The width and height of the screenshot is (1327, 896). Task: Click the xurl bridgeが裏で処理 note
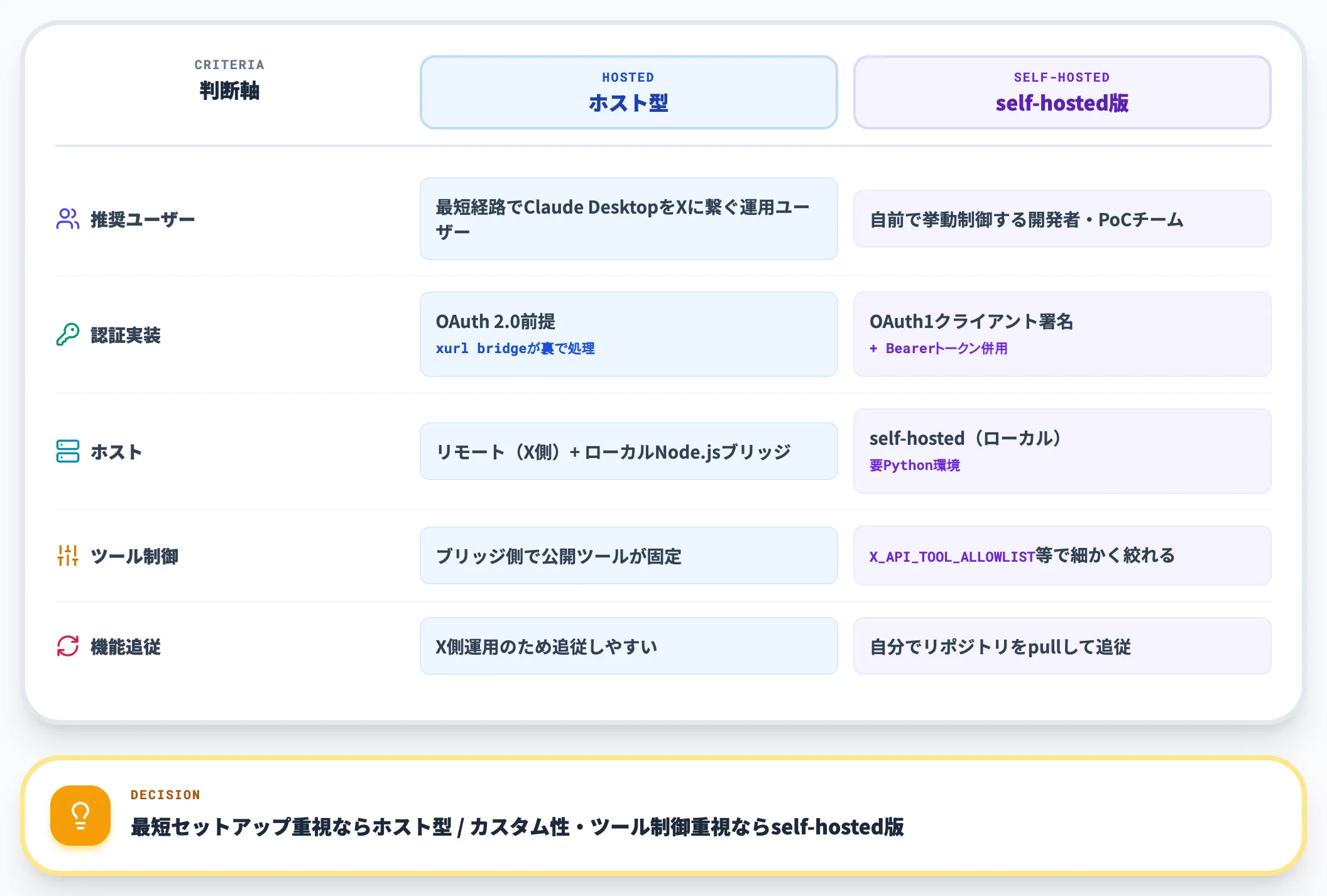point(515,348)
